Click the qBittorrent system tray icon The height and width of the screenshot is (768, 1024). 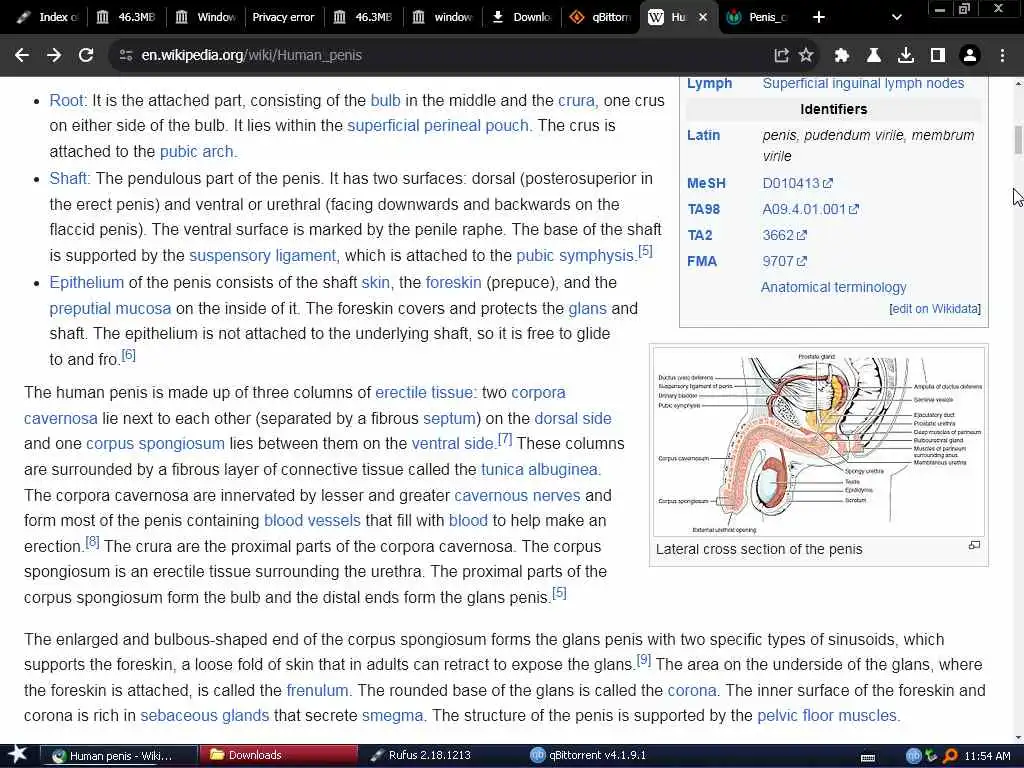pyautogui.click(x=913, y=756)
